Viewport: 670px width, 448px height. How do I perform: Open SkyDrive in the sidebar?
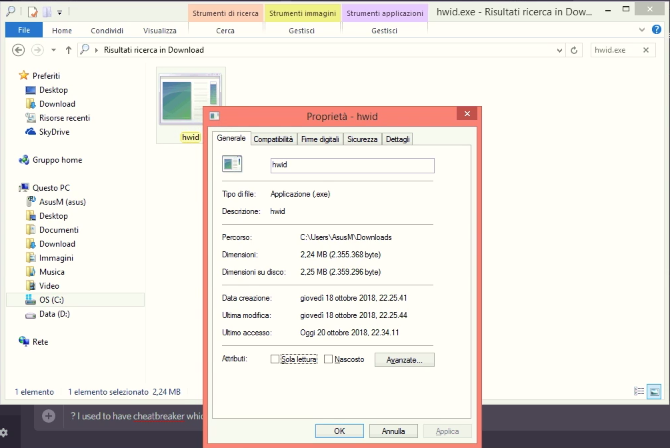[54, 132]
